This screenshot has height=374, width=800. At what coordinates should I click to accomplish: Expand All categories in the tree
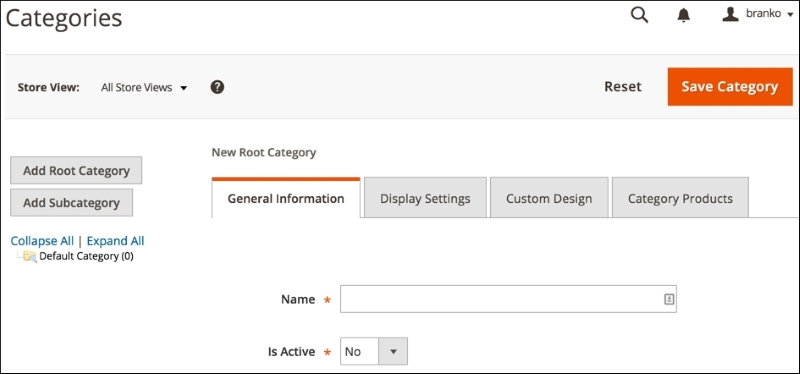[115, 241]
